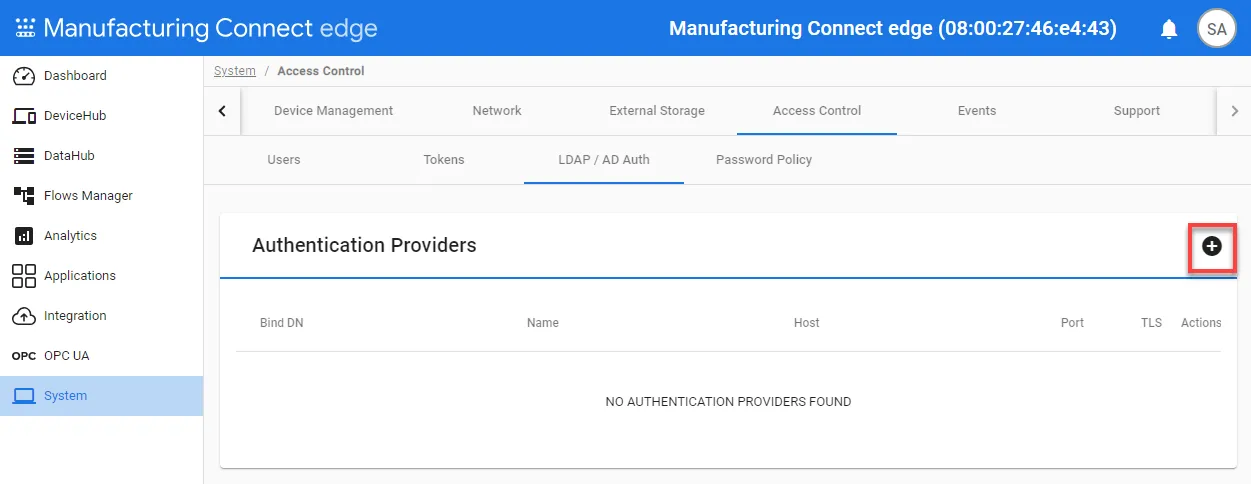The image size is (1251, 484).
Task: Switch to the Network tab
Action: coord(497,111)
